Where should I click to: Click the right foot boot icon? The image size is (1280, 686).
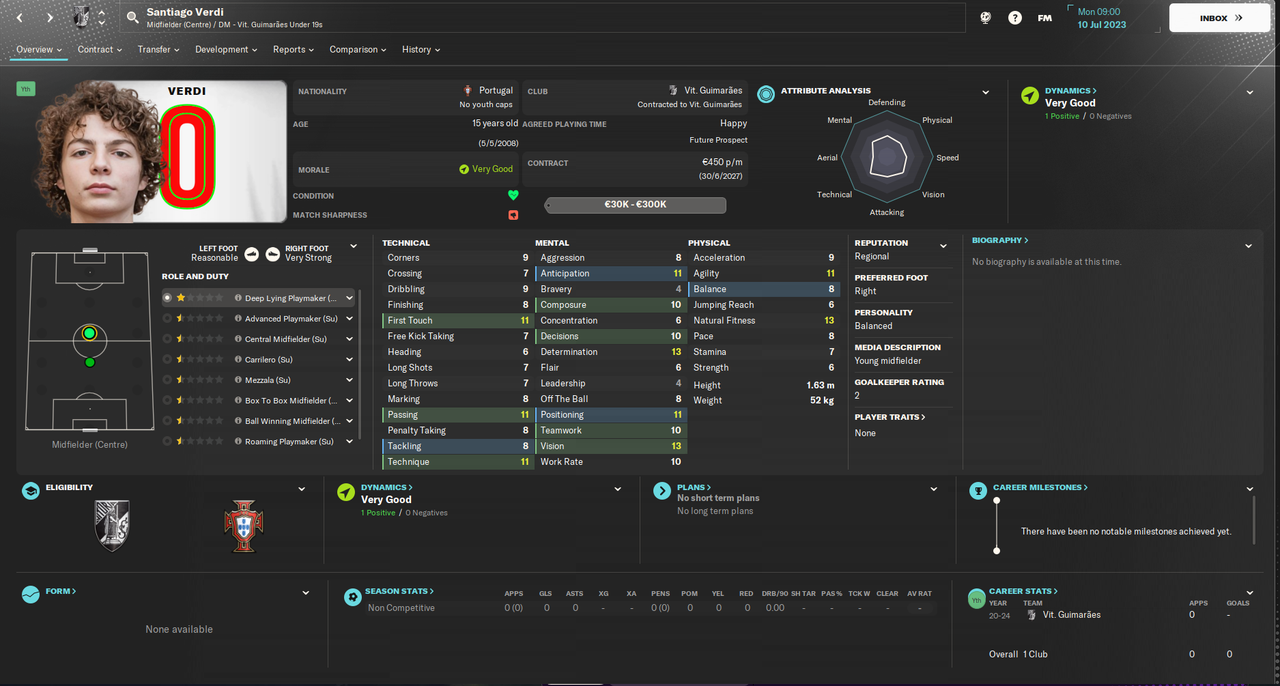(x=273, y=254)
